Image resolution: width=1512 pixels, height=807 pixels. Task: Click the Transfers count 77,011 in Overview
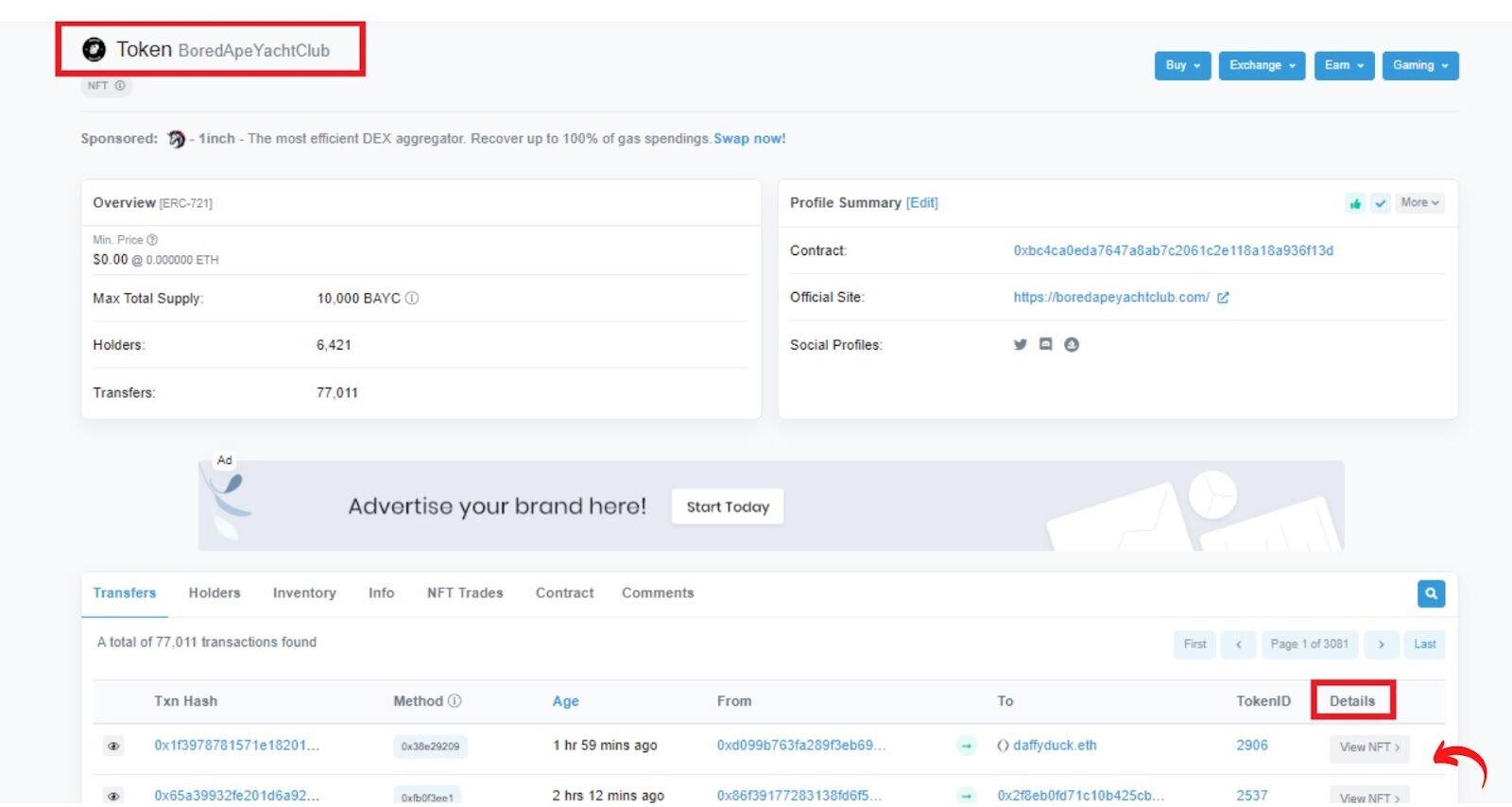click(x=337, y=393)
